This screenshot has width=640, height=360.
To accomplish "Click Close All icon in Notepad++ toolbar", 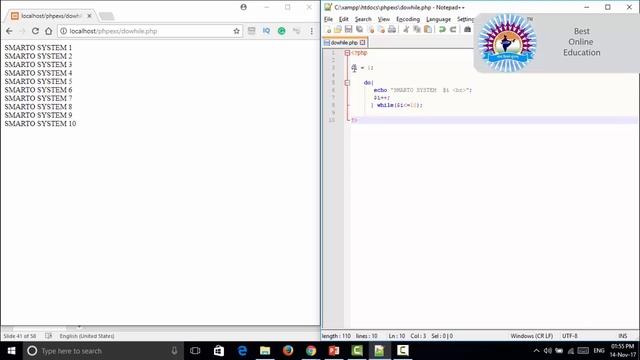I will pyautogui.click(x=381, y=29).
